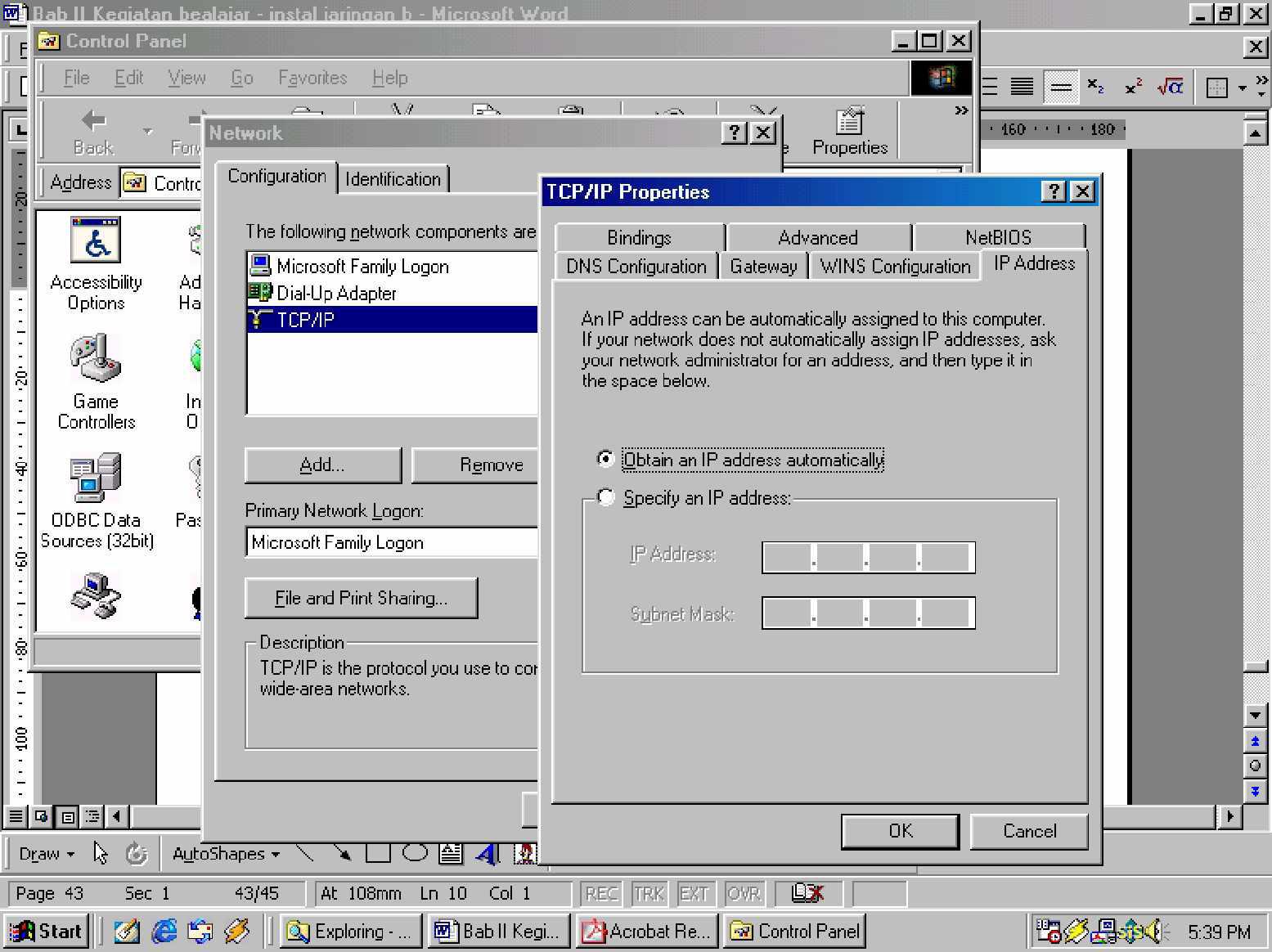
Task: Switch to the DNS Configuration tab
Action: 636,267
